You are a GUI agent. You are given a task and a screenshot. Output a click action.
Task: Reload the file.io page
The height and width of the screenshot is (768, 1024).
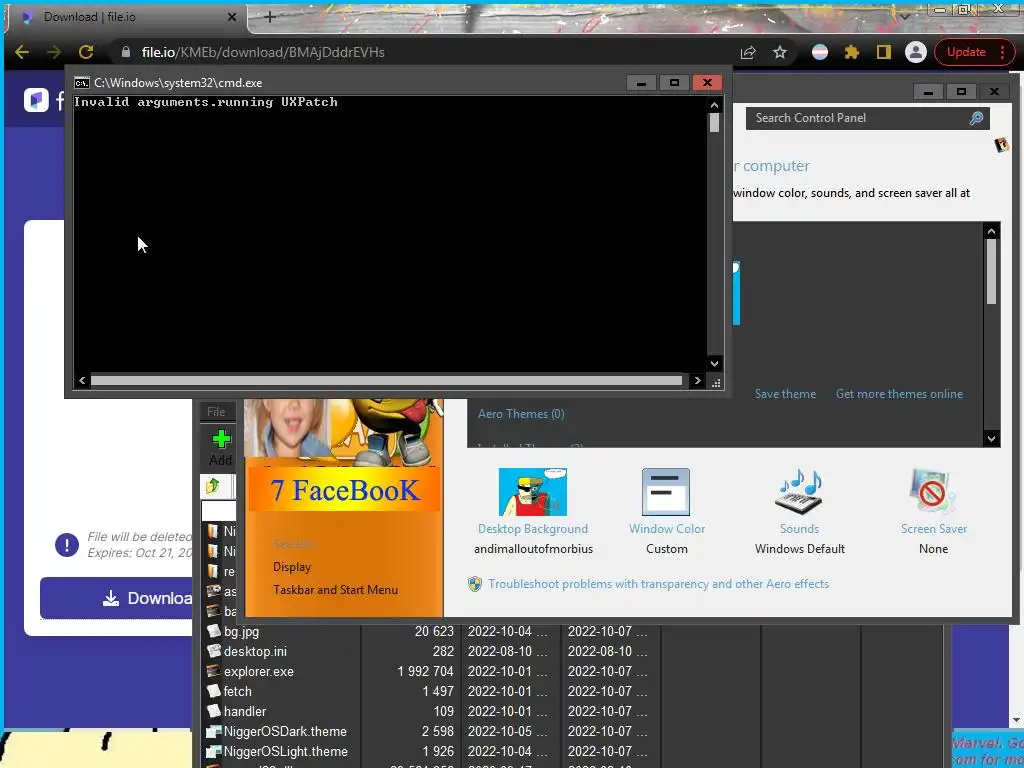(86, 52)
